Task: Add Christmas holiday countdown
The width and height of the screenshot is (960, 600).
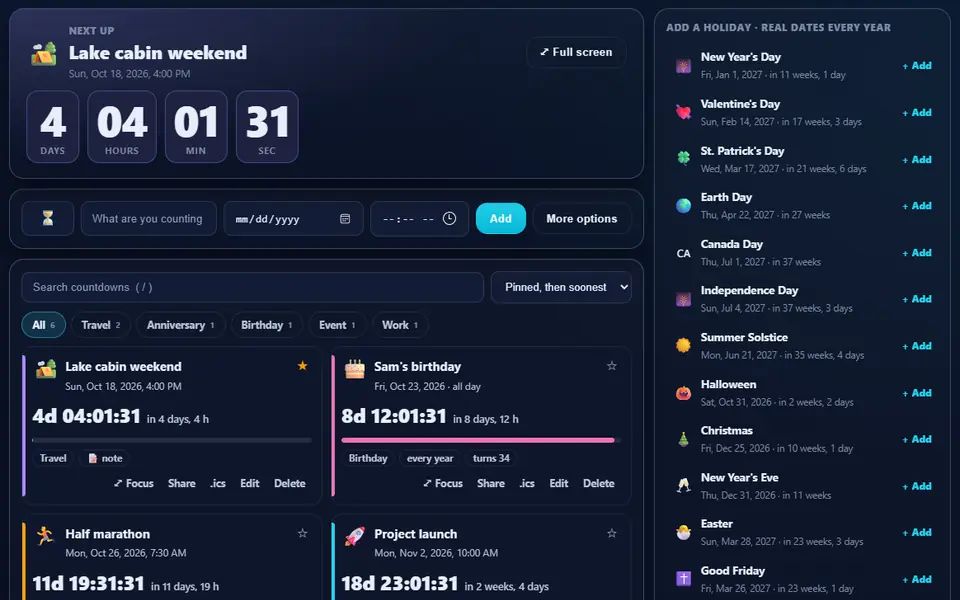Action: point(917,440)
